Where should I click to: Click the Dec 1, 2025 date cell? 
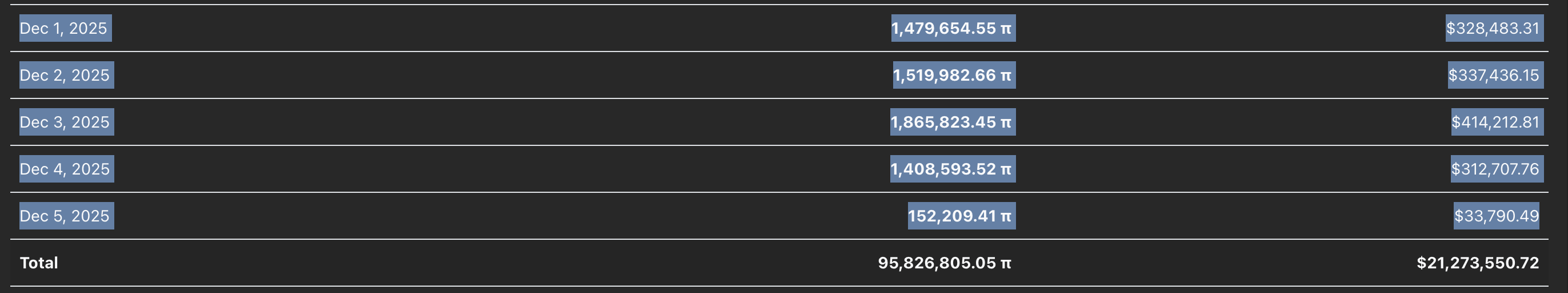(x=63, y=29)
